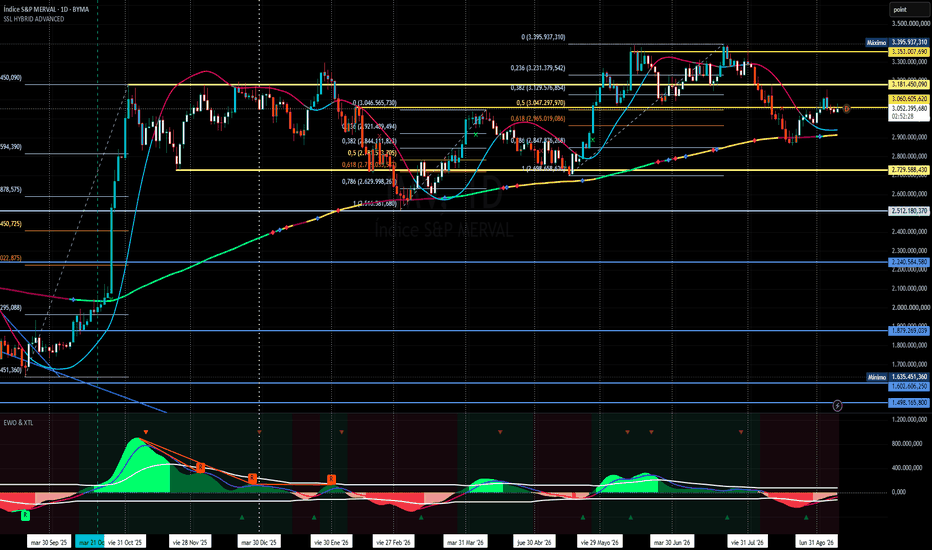Viewport: 932px width, 550px height.
Task: Open the point selector box at top right
Action: (909, 10)
